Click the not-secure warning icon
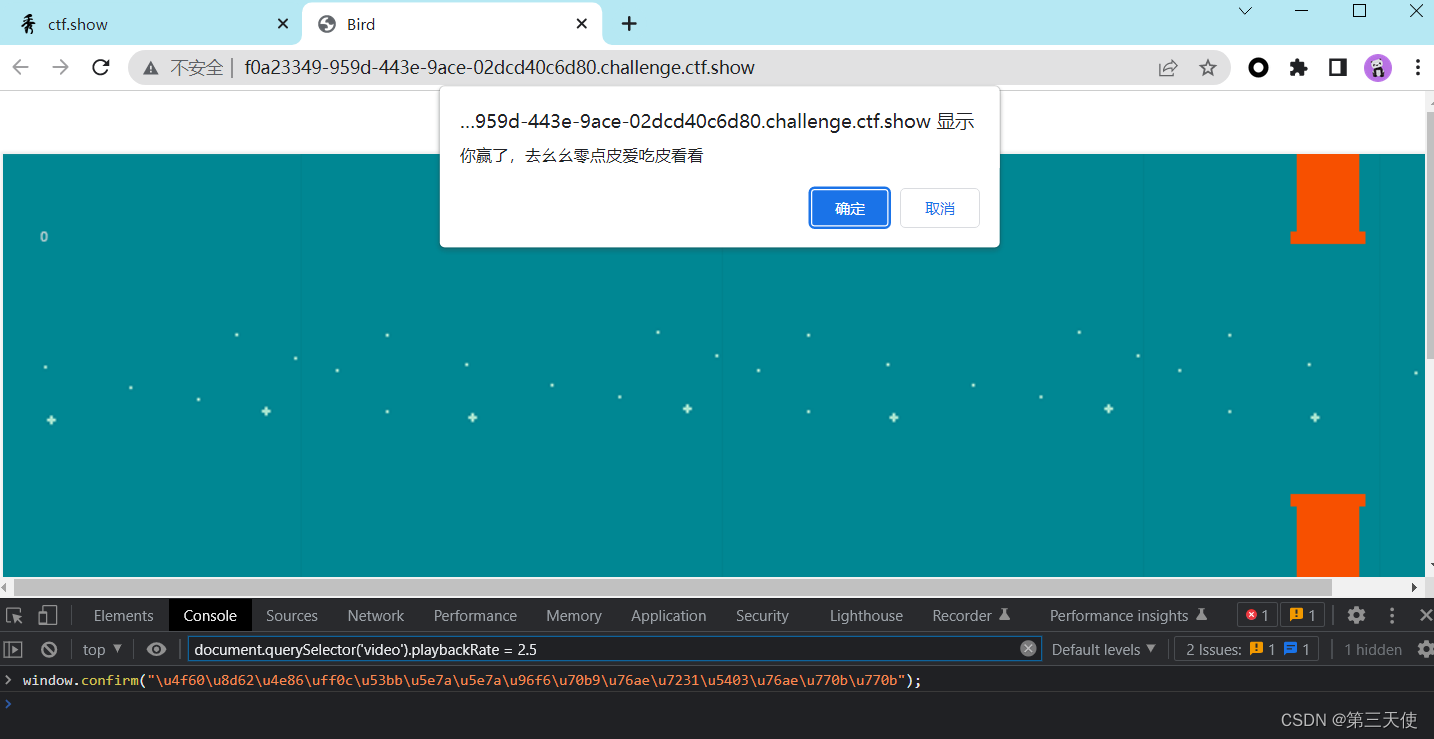This screenshot has height=739, width=1434. (x=151, y=68)
